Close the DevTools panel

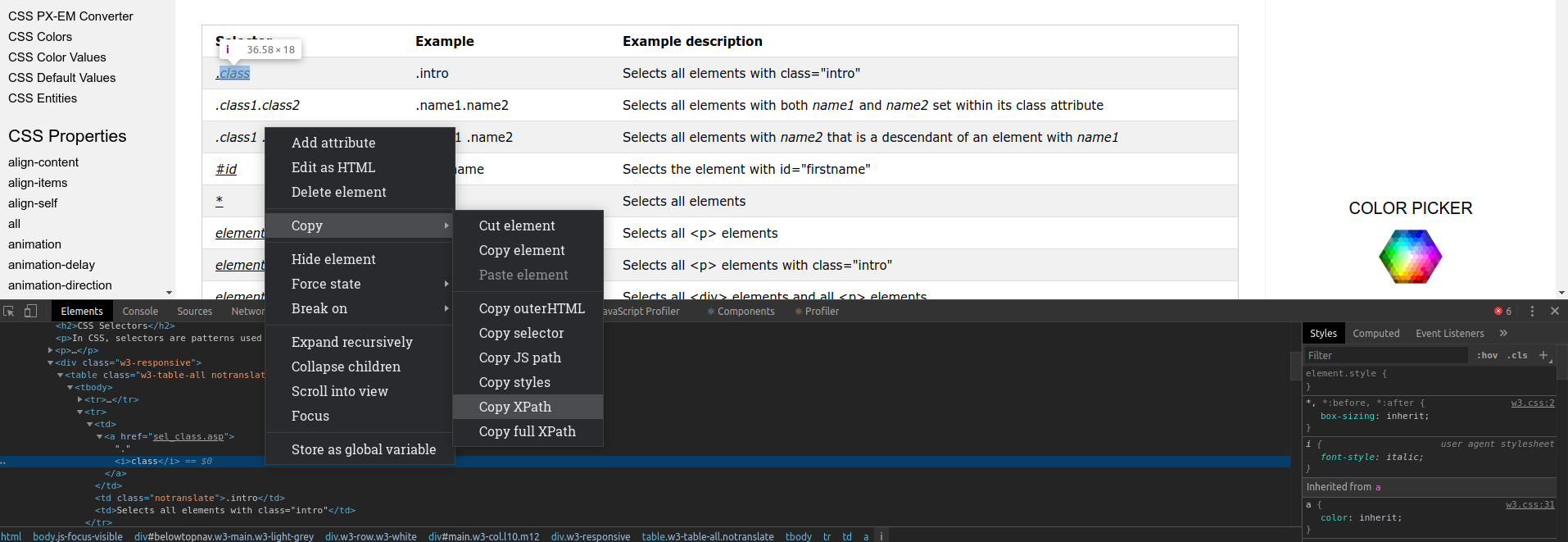(x=1554, y=312)
